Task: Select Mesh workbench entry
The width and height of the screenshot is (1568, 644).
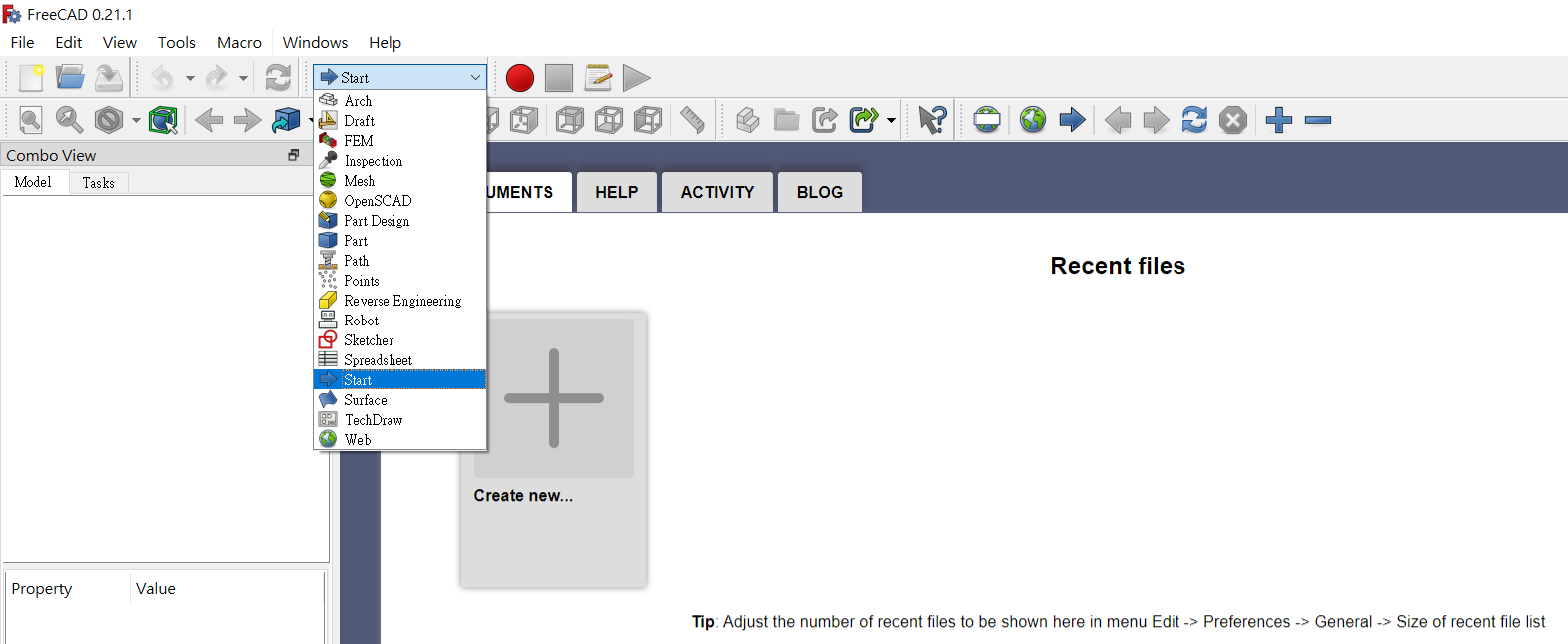Action: [x=399, y=181]
